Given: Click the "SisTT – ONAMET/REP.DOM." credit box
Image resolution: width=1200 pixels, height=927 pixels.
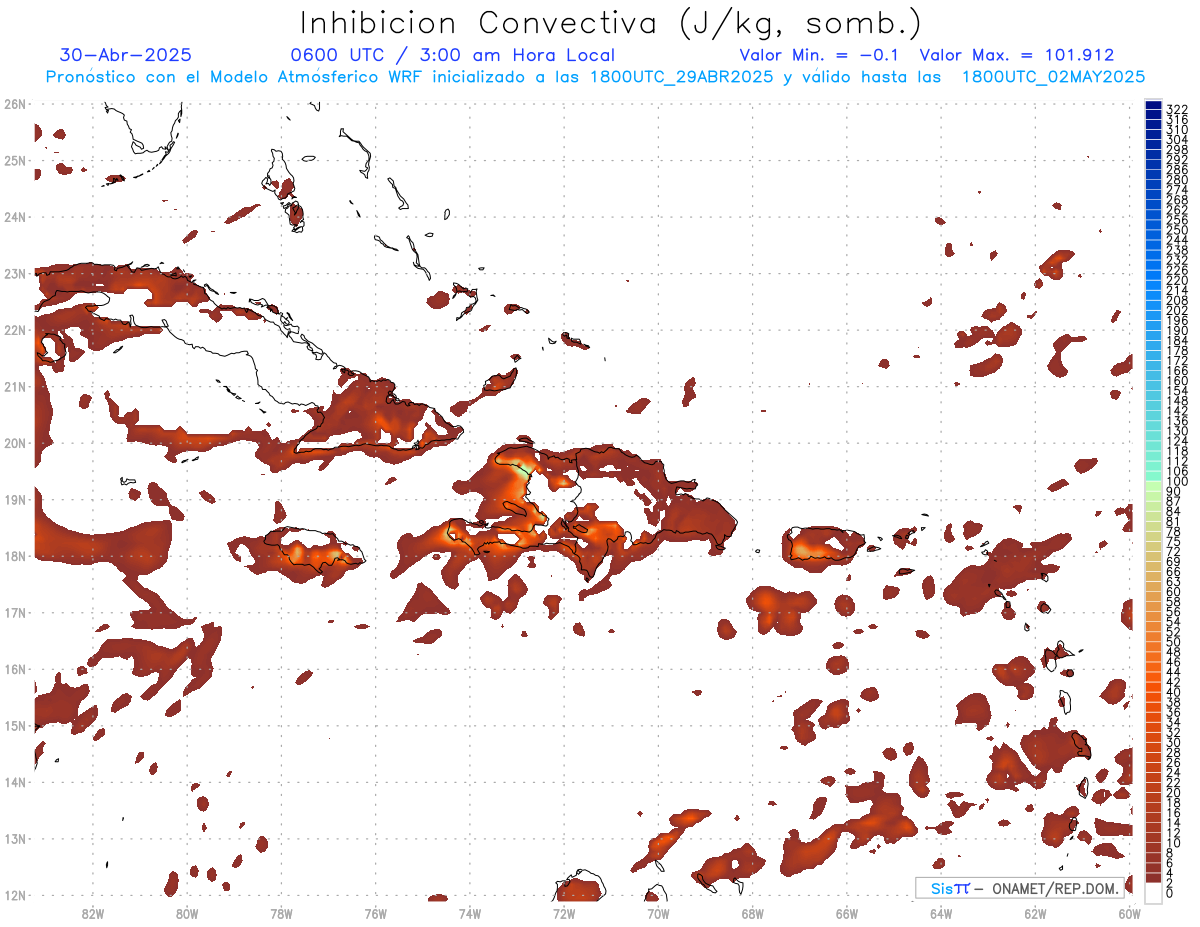Looking at the screenshot, I should pos(1019,887).
